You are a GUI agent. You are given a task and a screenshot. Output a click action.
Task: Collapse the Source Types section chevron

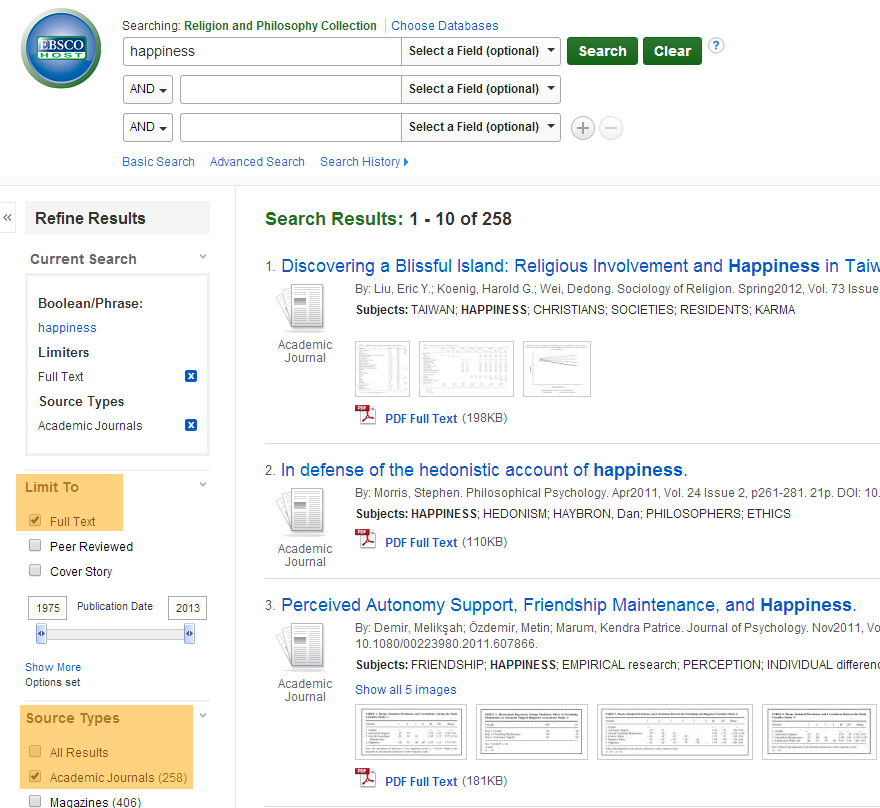click(x=203, y=715)
